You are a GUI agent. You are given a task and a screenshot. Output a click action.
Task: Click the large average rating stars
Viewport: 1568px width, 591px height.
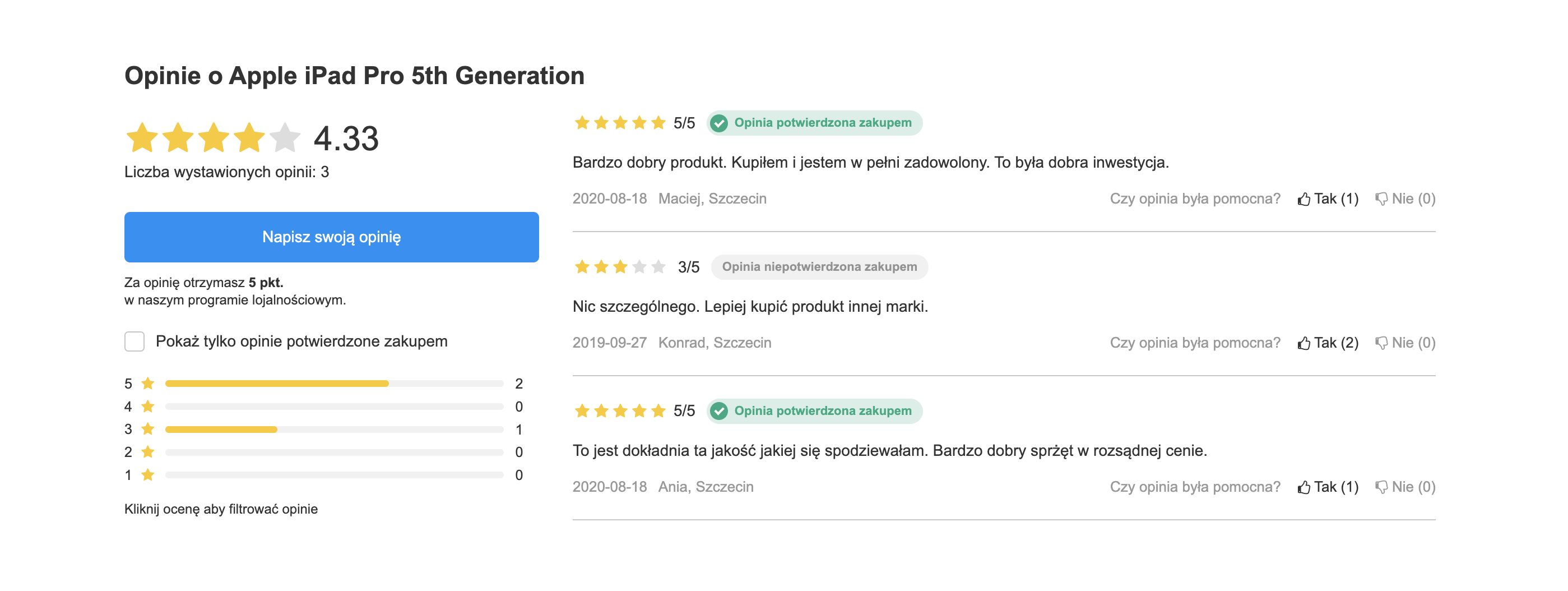click(x=212, y=138)
